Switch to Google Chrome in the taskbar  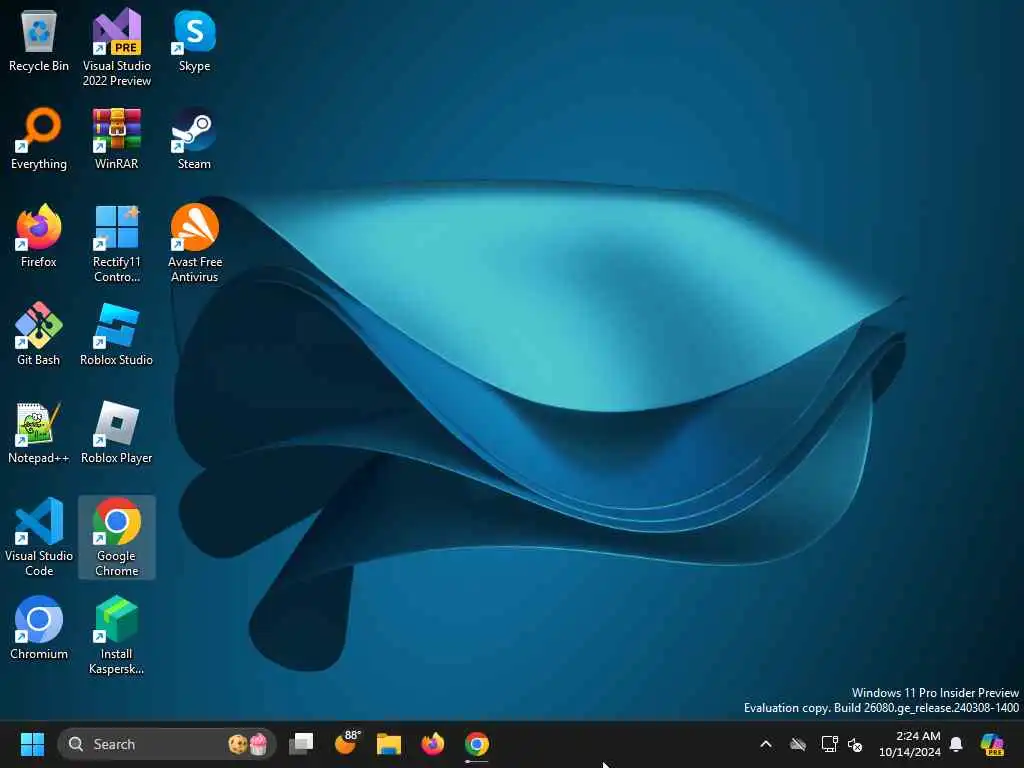477,744
